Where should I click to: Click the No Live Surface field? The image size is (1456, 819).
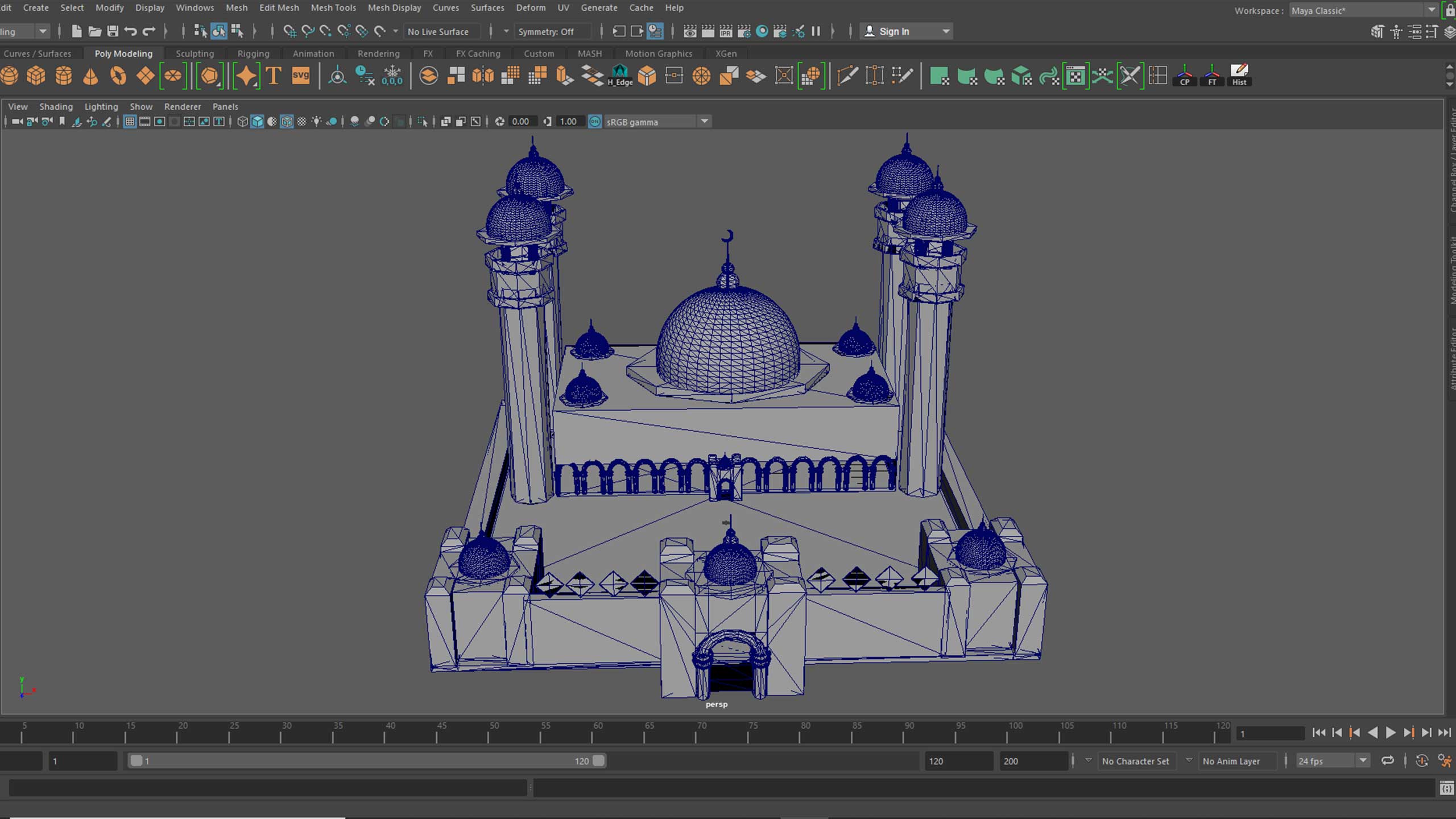438,32
